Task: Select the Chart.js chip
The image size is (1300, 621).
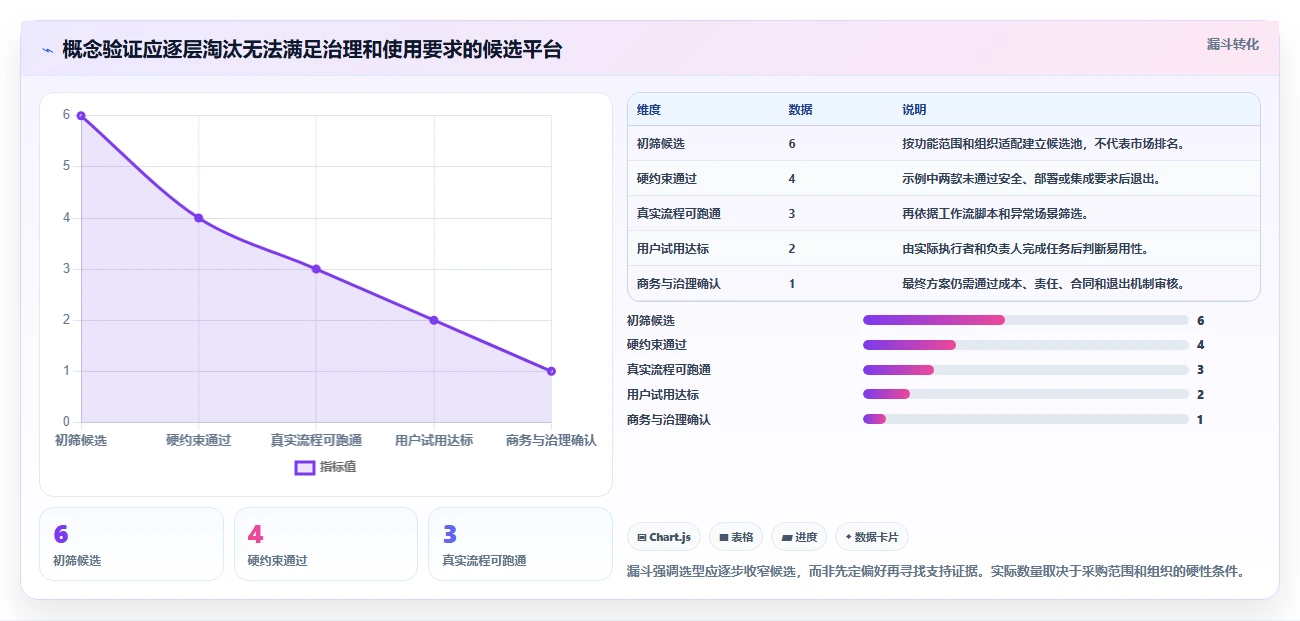Action: tap(664, 537)
